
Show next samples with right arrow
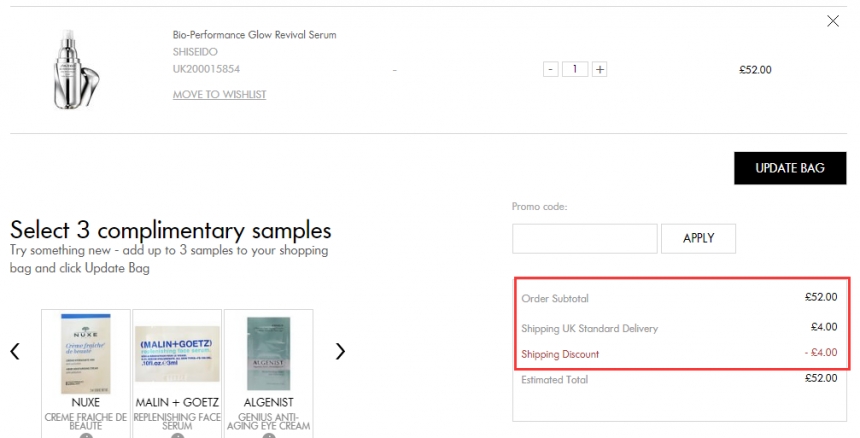tap(341, 351)
